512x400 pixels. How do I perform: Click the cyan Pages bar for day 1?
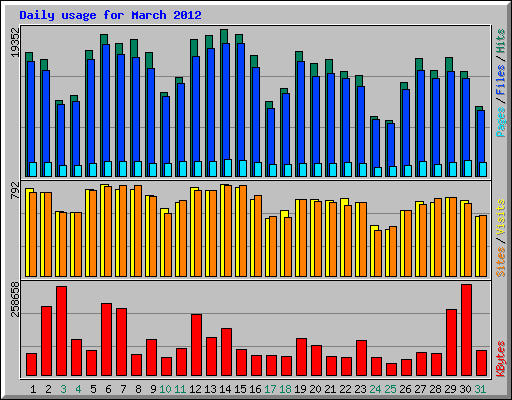pyautogui.click(x=33, y=169)
